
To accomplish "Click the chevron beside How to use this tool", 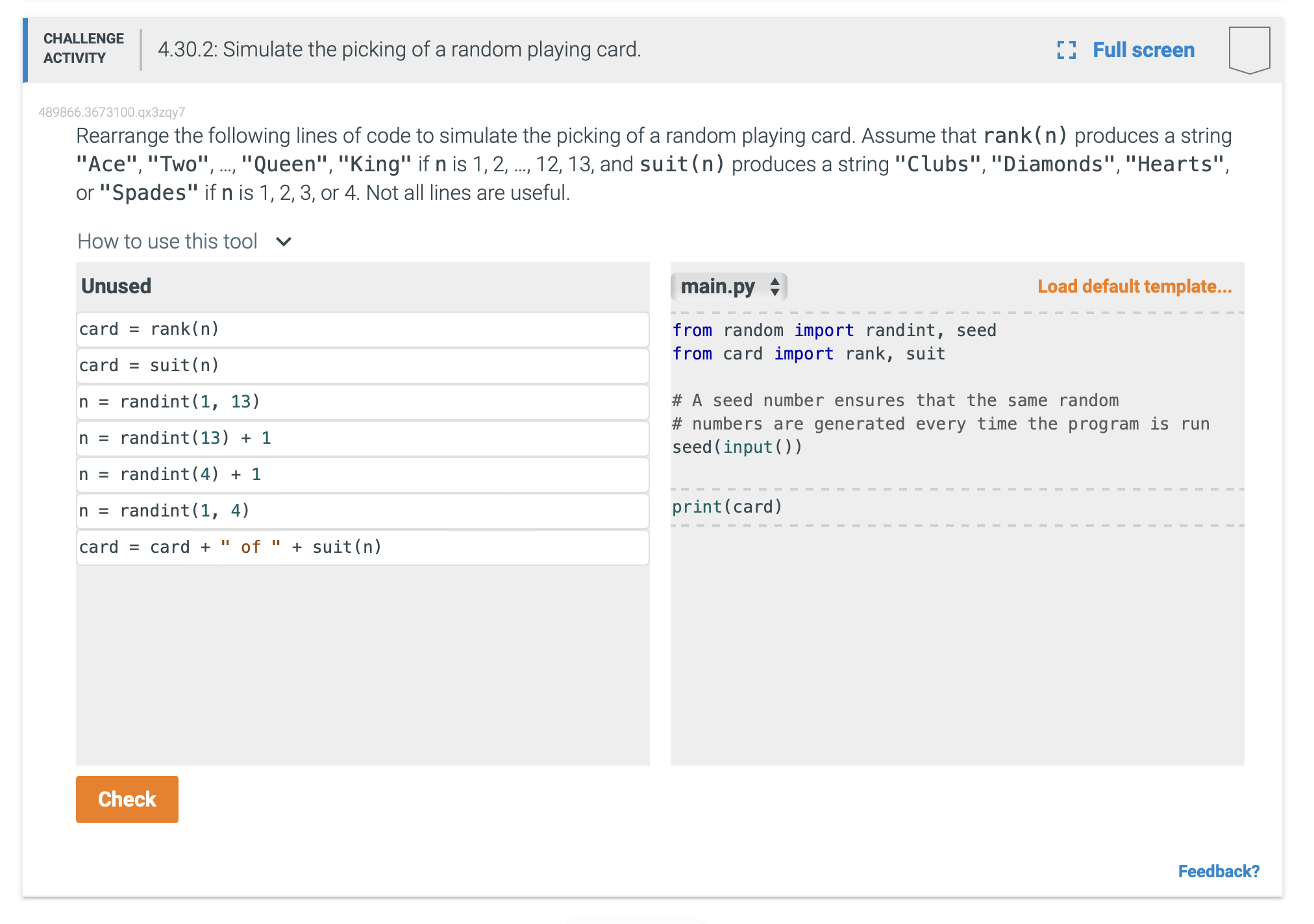I will coord(284,241).
